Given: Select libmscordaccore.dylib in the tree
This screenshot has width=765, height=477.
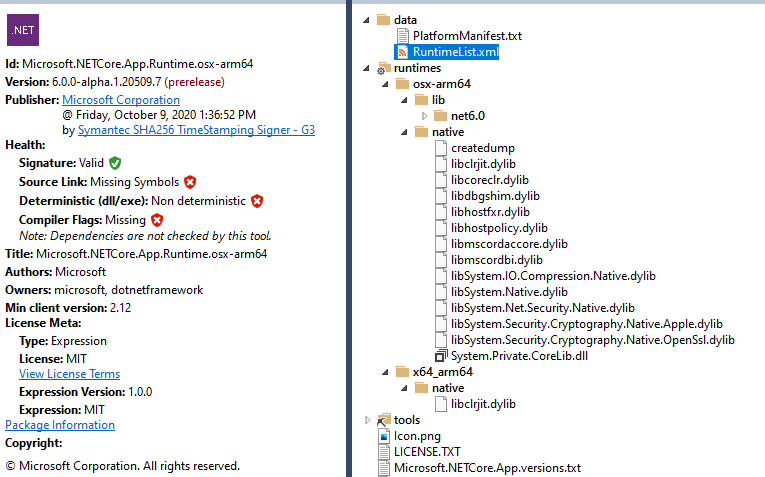Looking at the screenshot, I should click(509, 244).
